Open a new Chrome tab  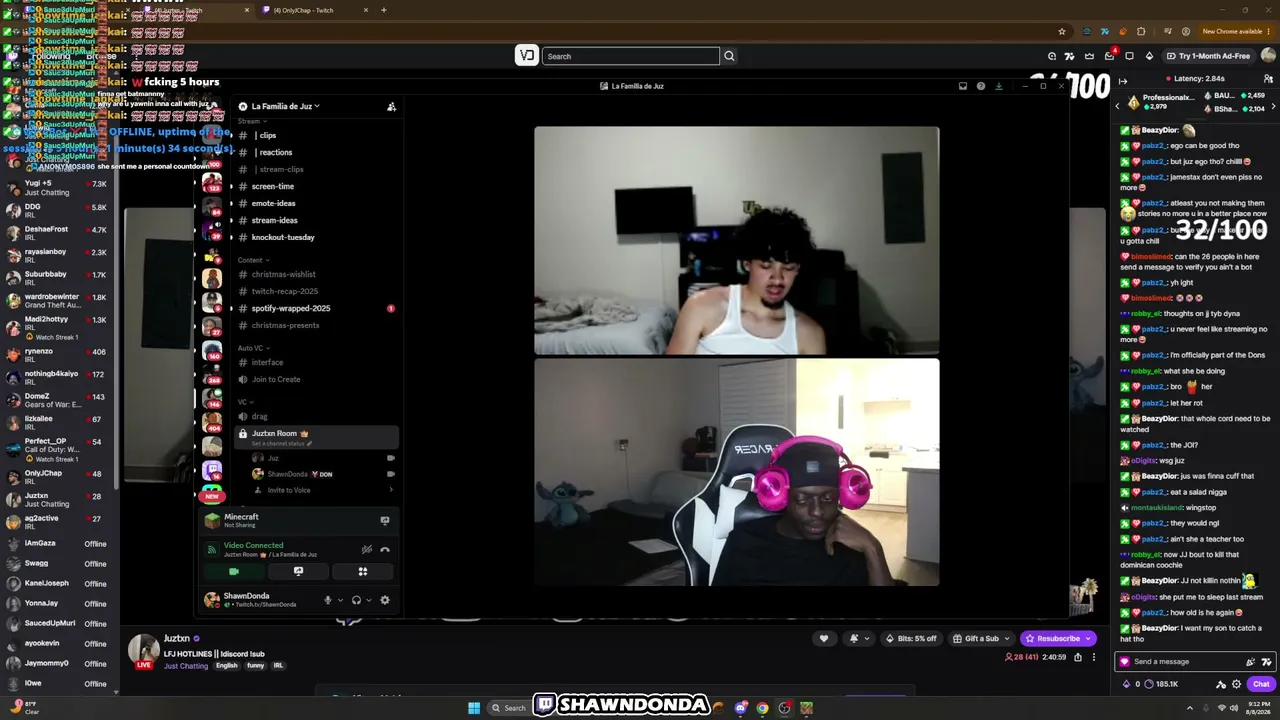point(384,10)
